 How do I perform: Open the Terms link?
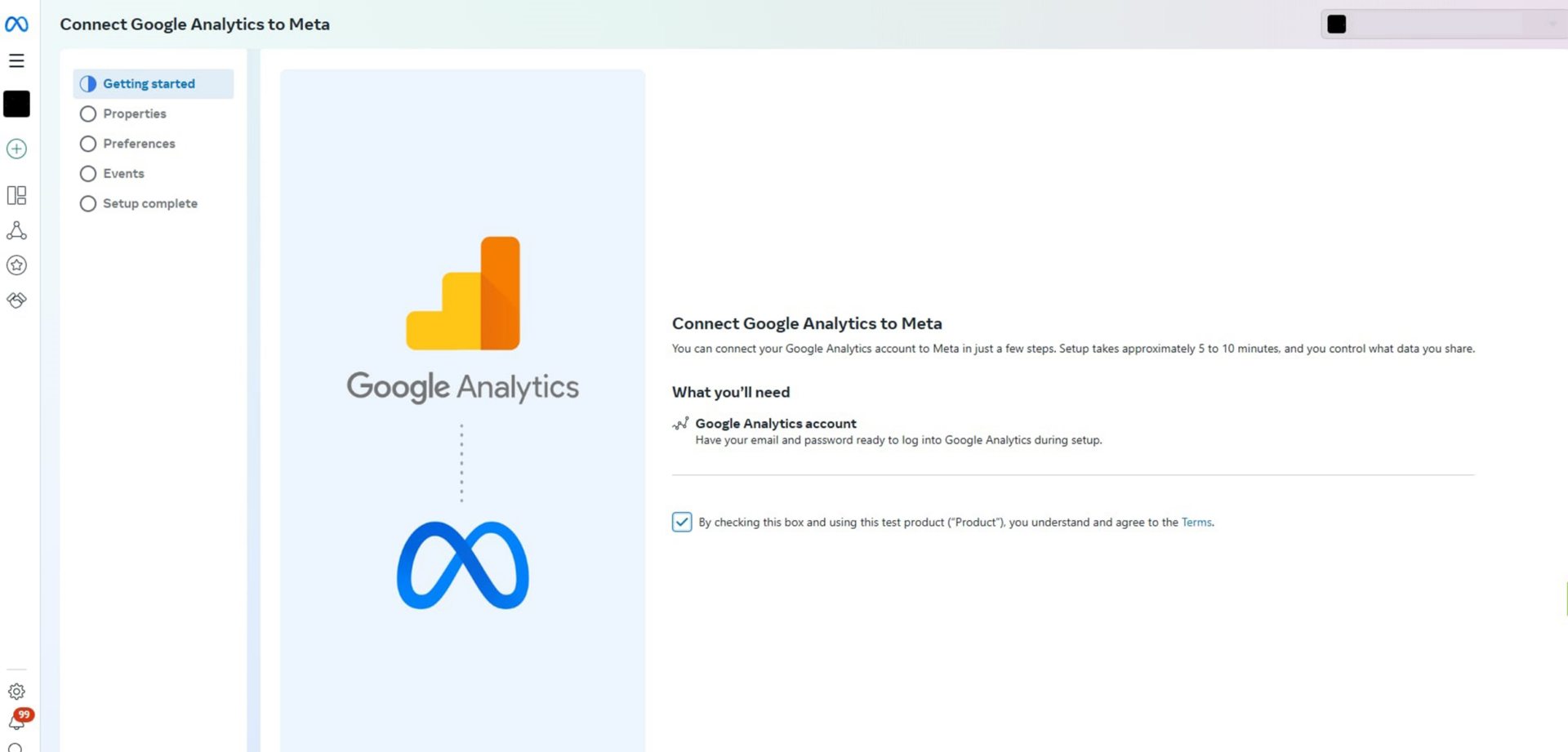point(1196,523)
